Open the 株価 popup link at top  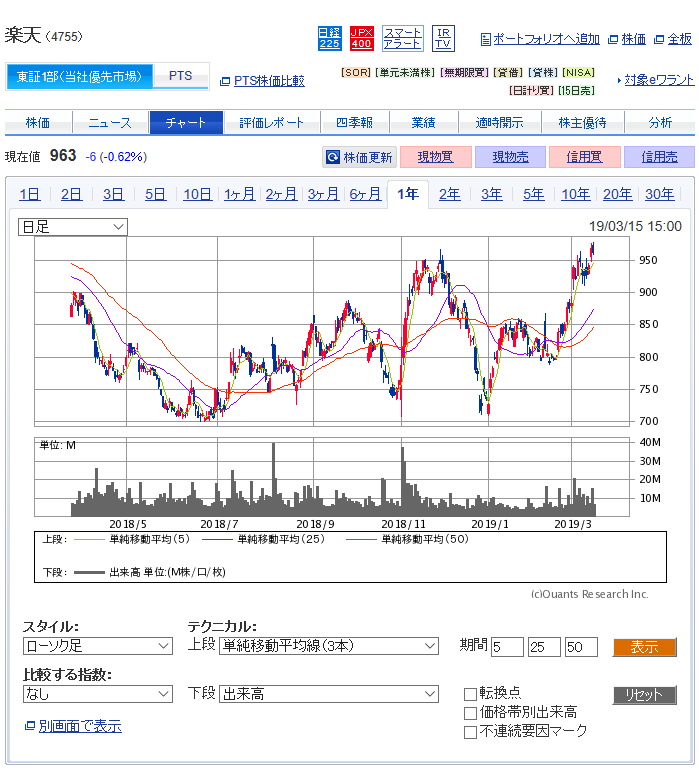click(x=633, y=39)
